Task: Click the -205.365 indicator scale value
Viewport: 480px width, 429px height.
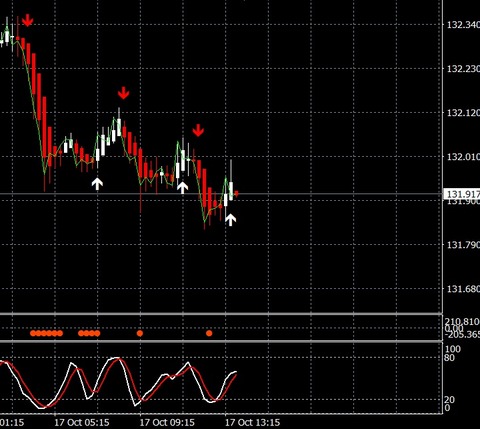Action: (462, 334)
